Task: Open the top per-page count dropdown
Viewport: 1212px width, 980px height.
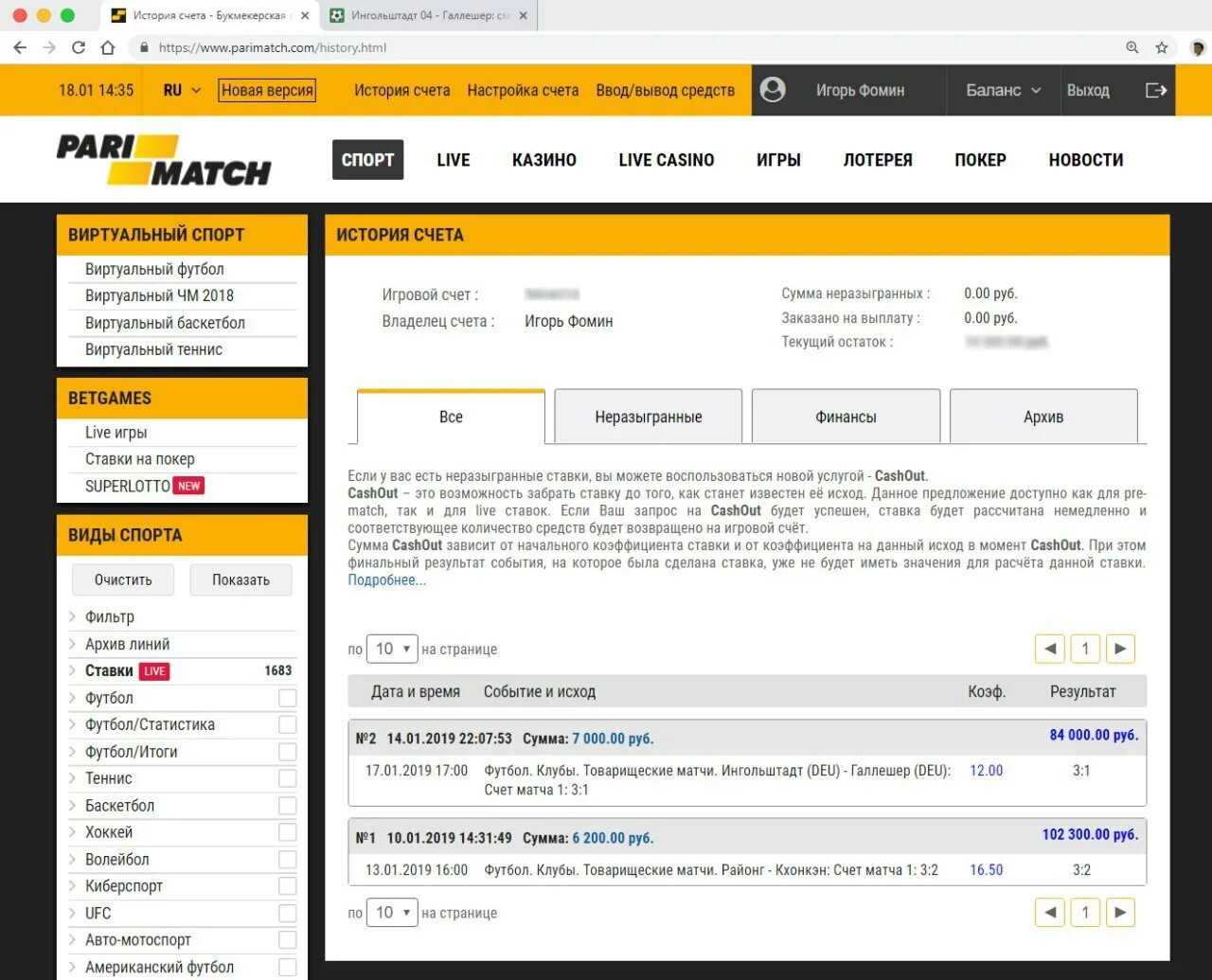Action: pyautogui.click(x=391, y=649)
